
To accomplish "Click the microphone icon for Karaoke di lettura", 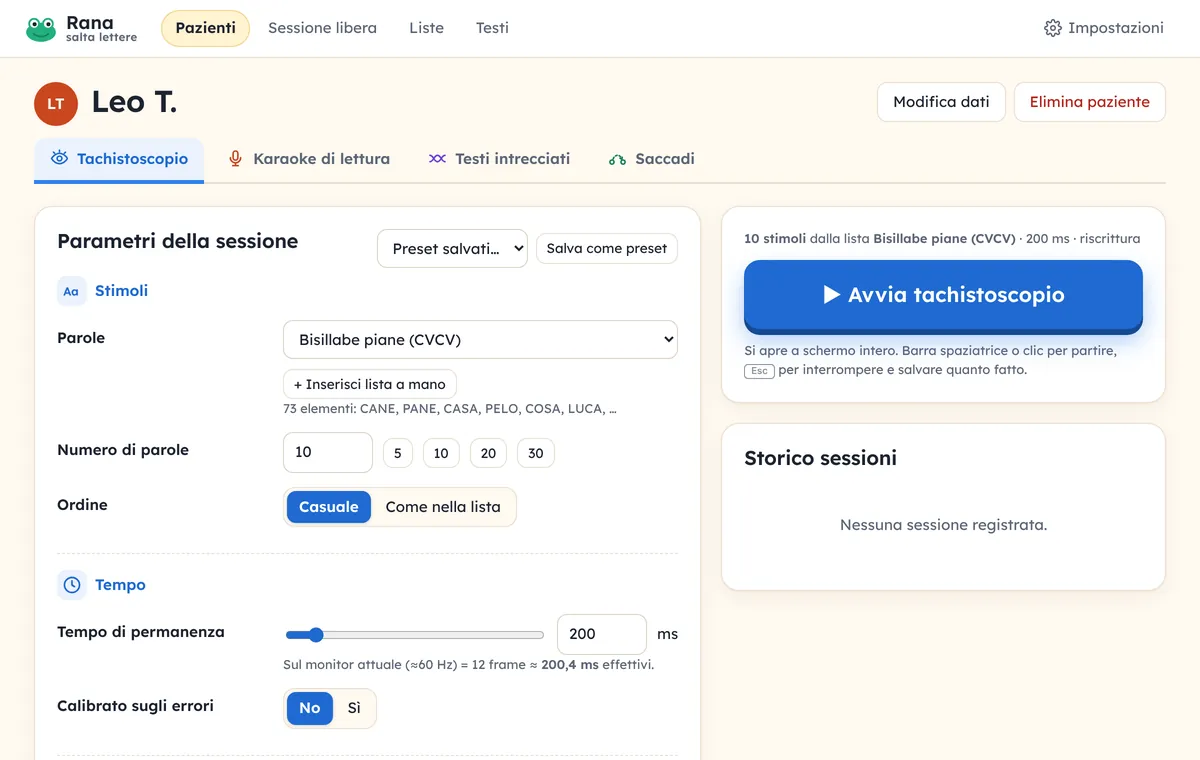I will click(x=235, y=158).
